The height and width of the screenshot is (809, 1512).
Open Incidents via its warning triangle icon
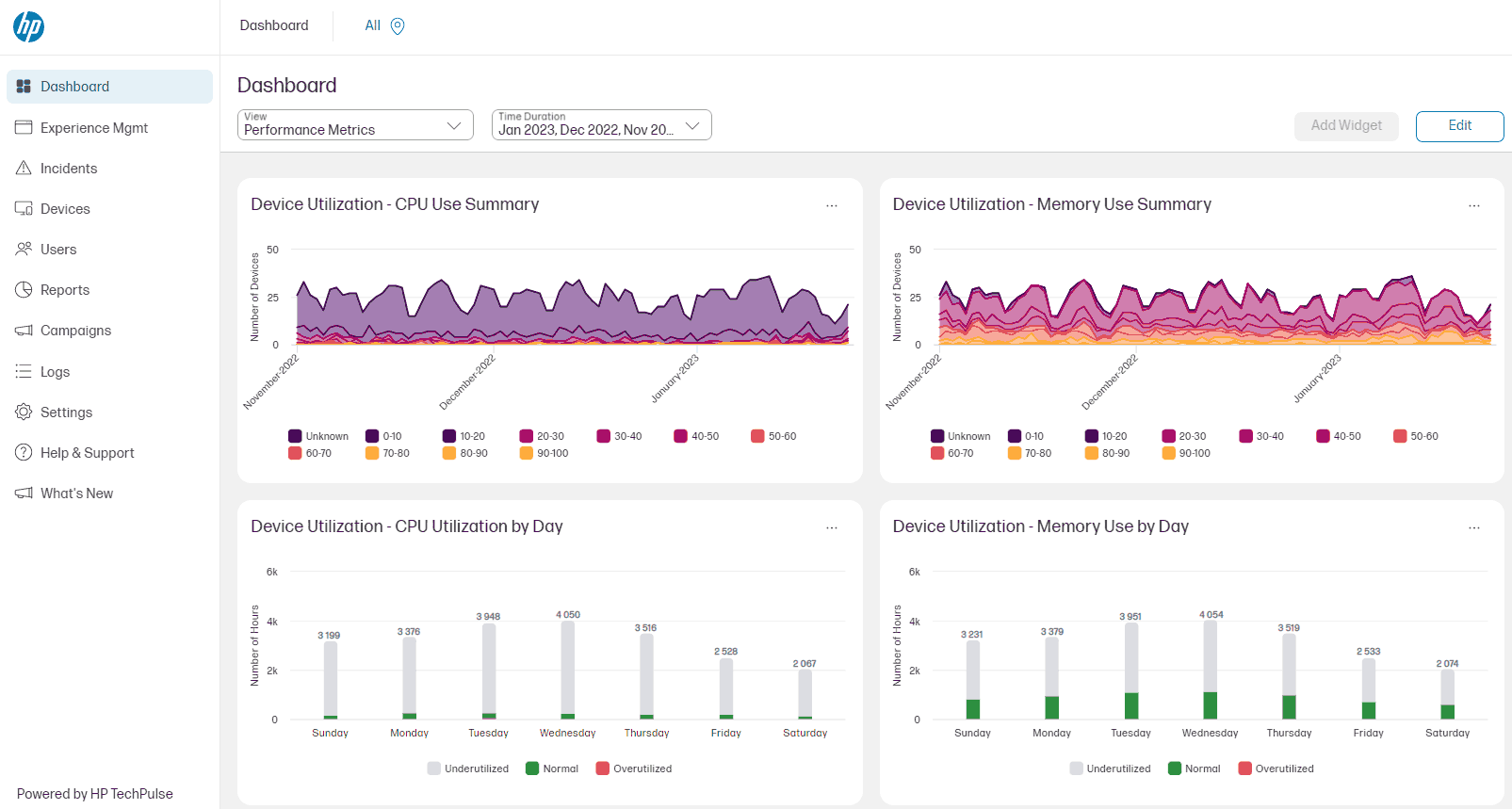[24, 169]
